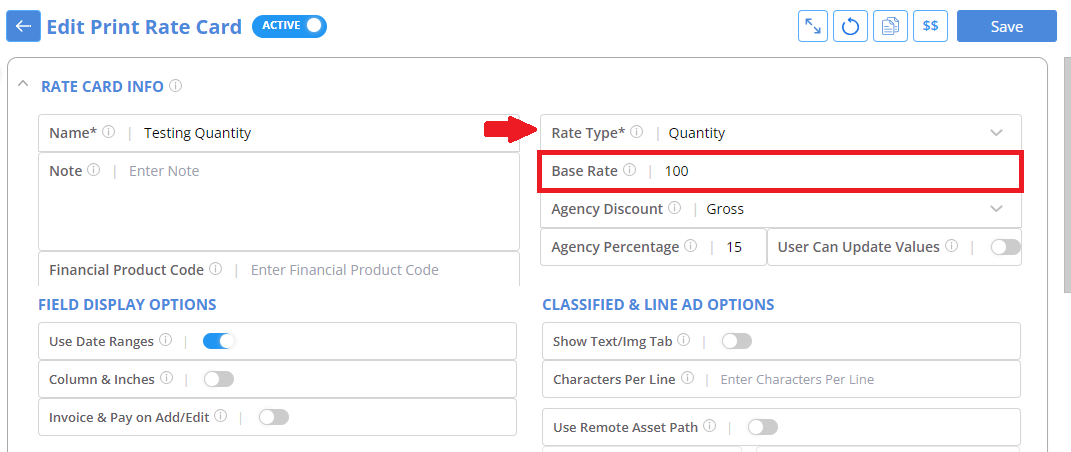
Task: Turn on User Can Update Values
Action: (1005, 247)
